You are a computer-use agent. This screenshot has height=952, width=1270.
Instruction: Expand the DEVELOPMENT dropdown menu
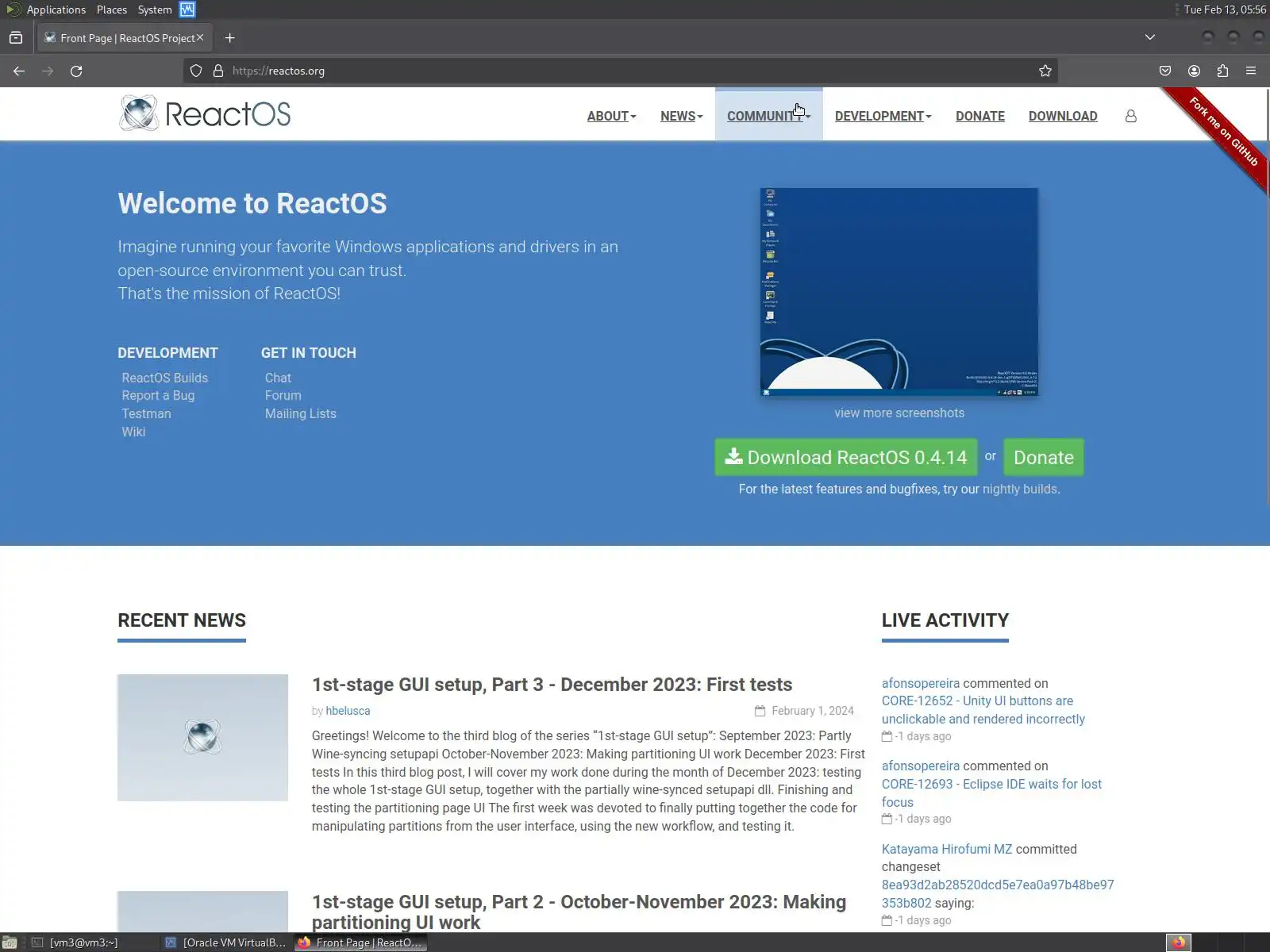click(x=883, y=116)
